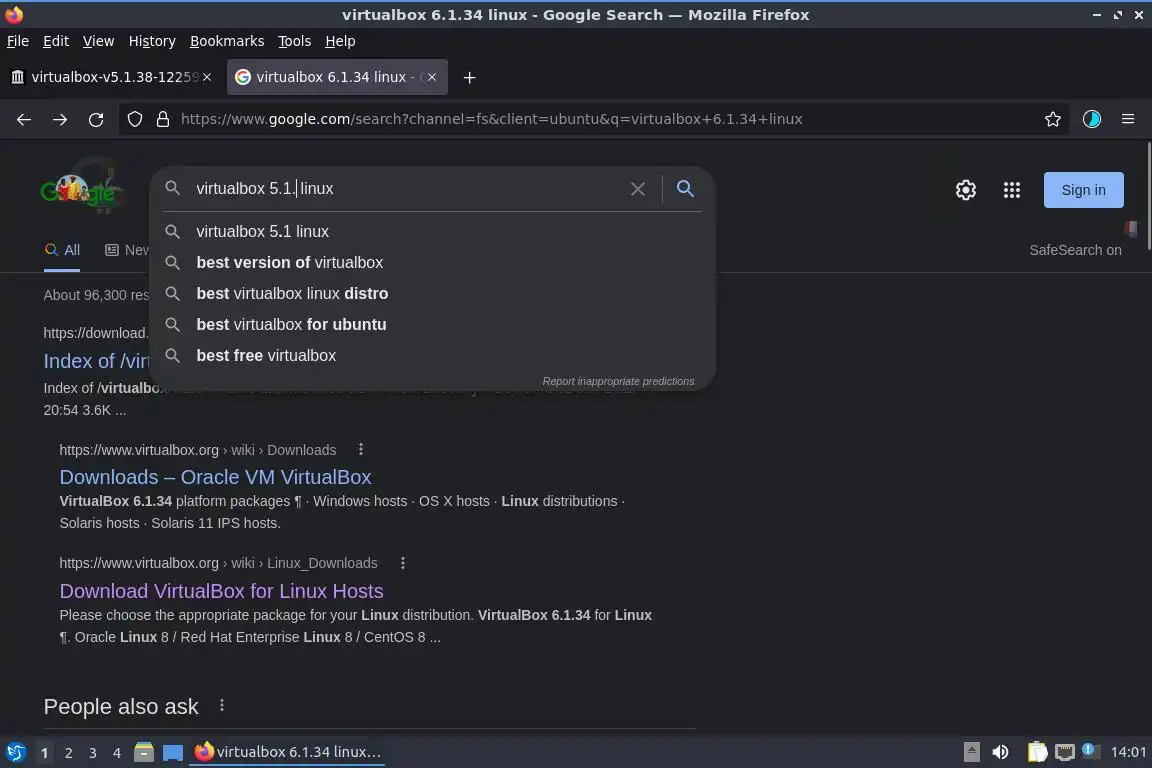Switch to workspace 3
Image resolution: width=1152 pixels, height=768 pixels.
point(93,753)
